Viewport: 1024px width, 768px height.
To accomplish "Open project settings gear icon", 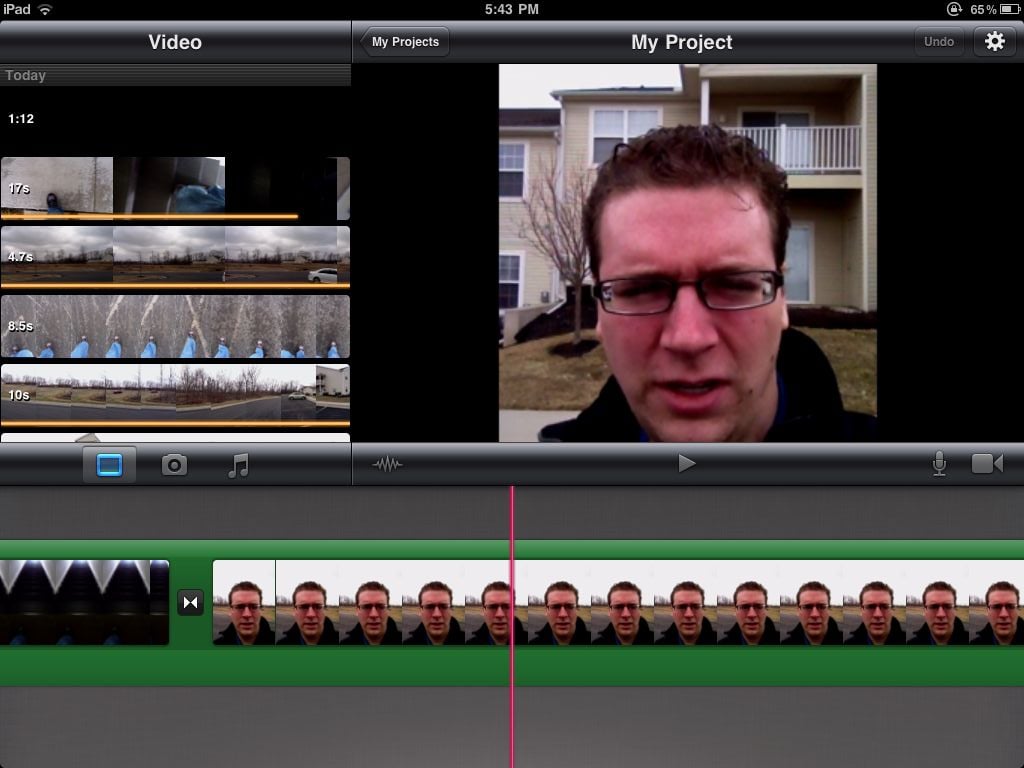I will click(994, 42).
